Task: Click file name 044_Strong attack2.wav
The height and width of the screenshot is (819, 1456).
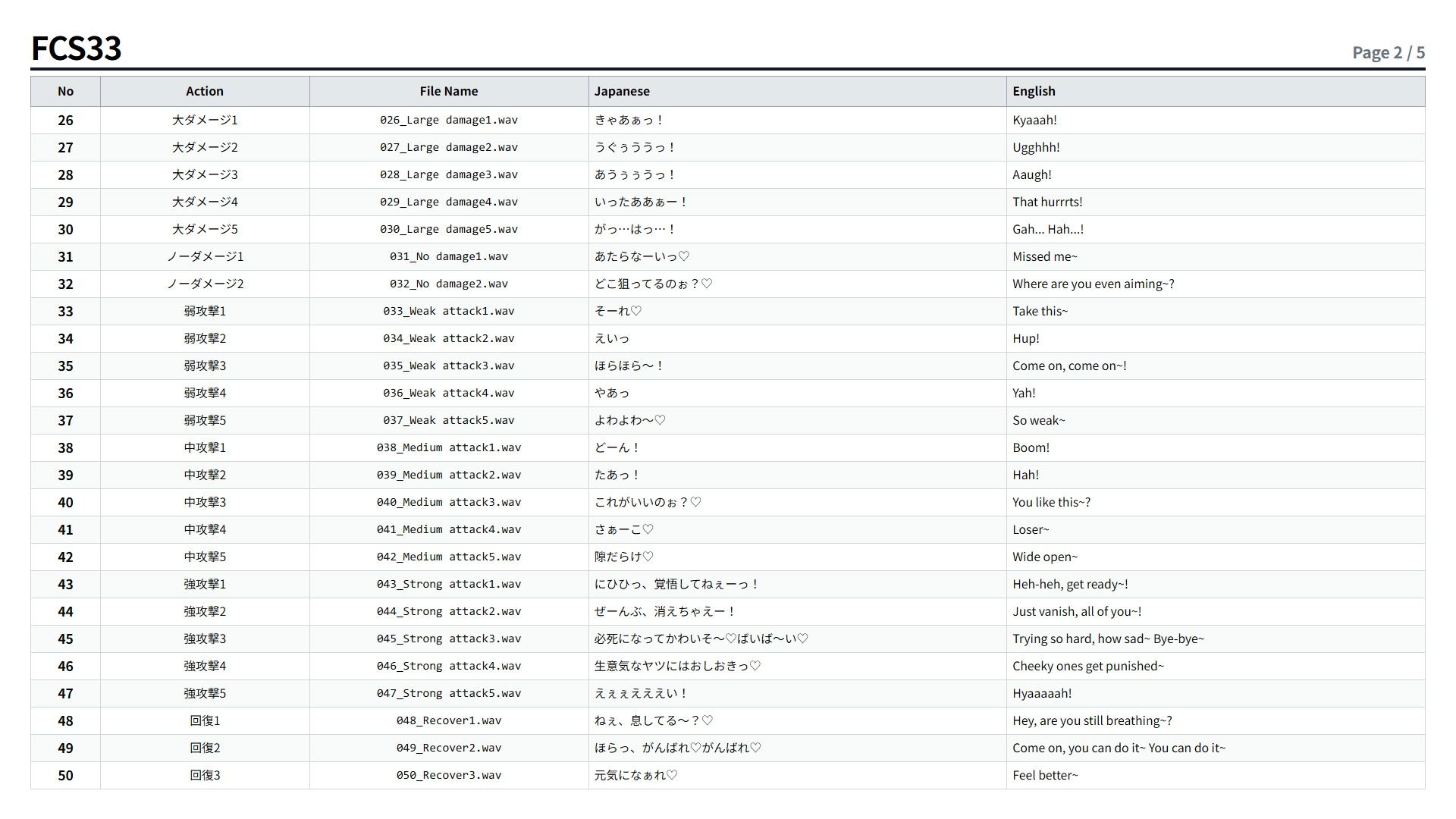Action: [x=449, y=611]
